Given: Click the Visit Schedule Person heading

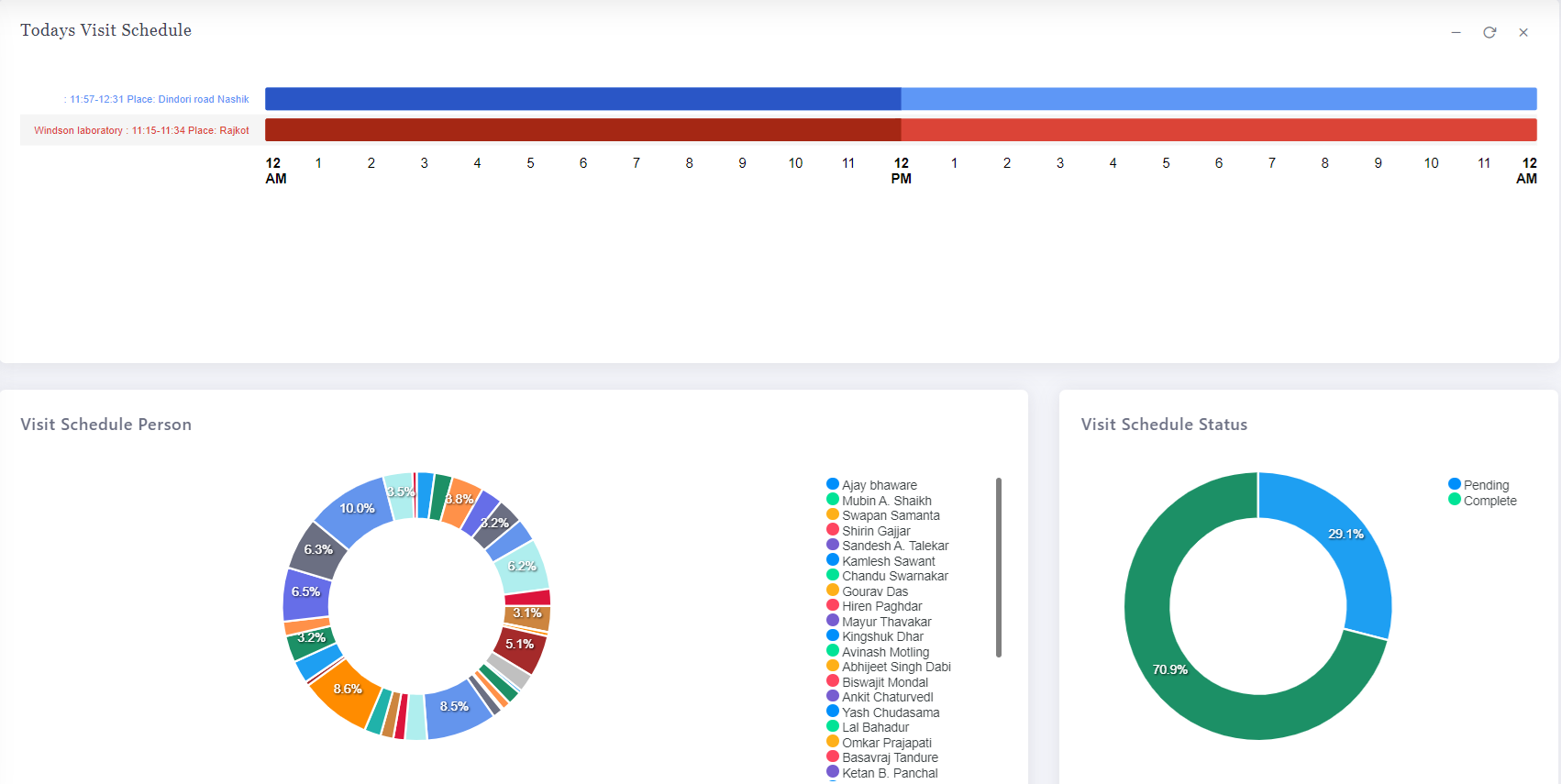Looking at the screenshot, I should pyautogui.click(x=106, y=425).
